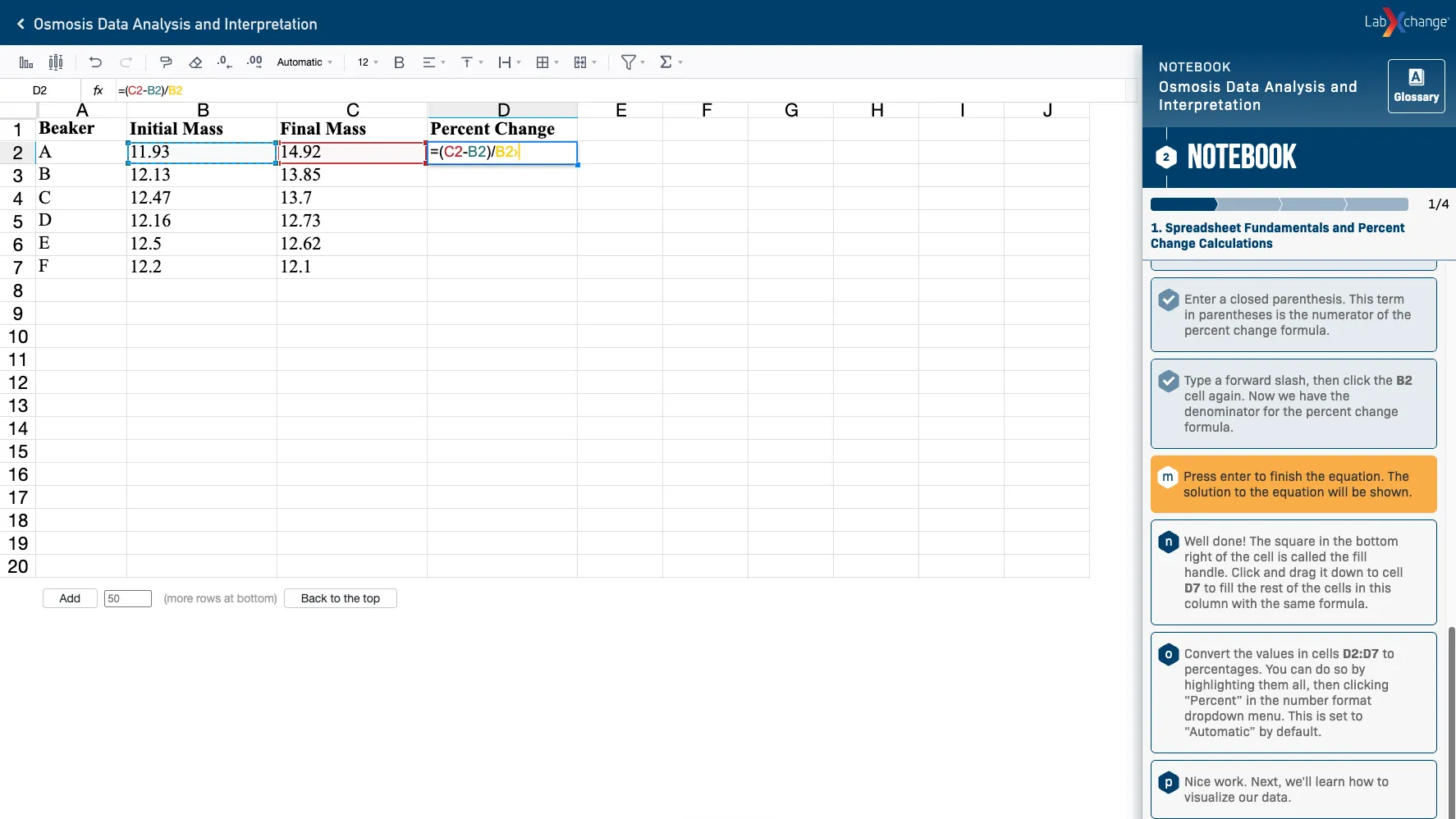The width and height of the screenshot is (1456, 819).
Task: Click the step o convert percentages instruction
Action: click(1293, 693)
